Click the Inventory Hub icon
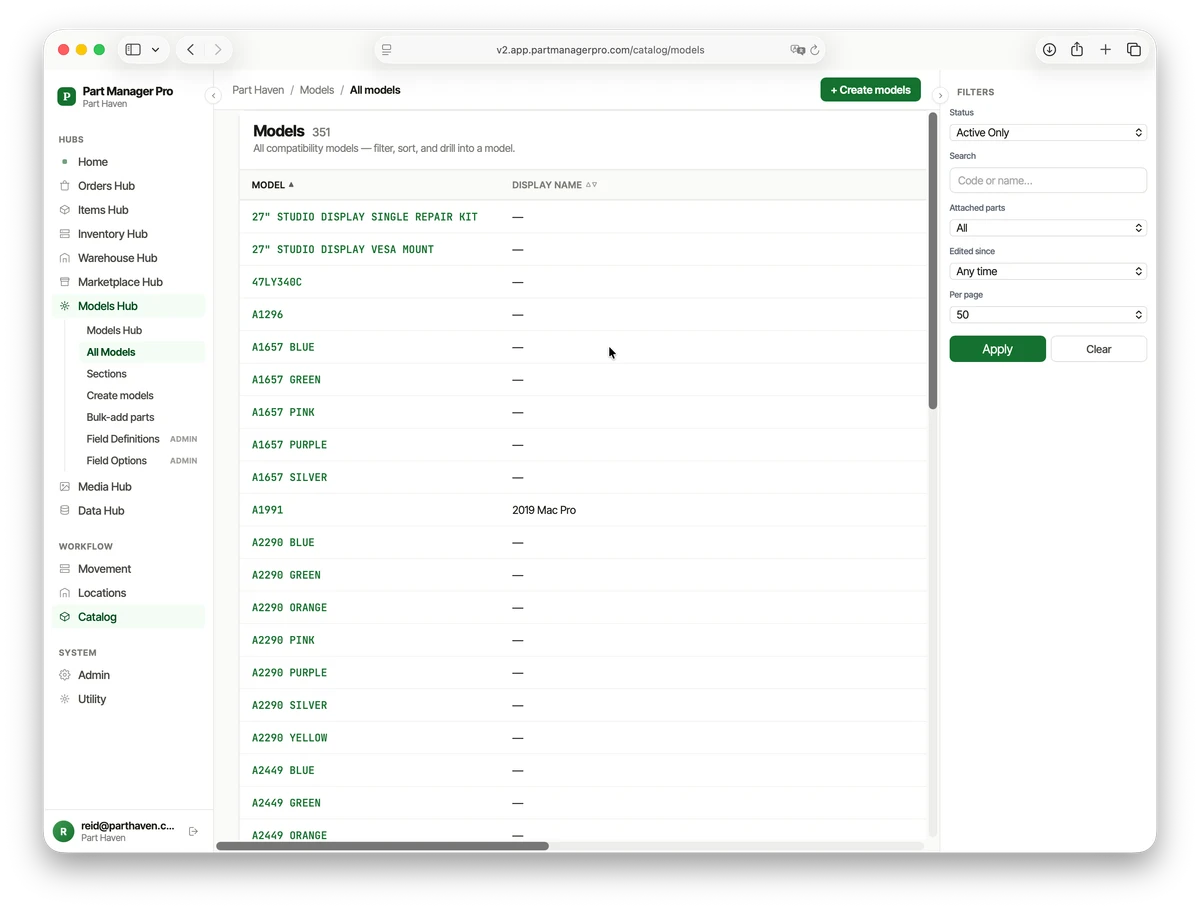Screen dimensions: 1200x910 click(x=65, y=234)
